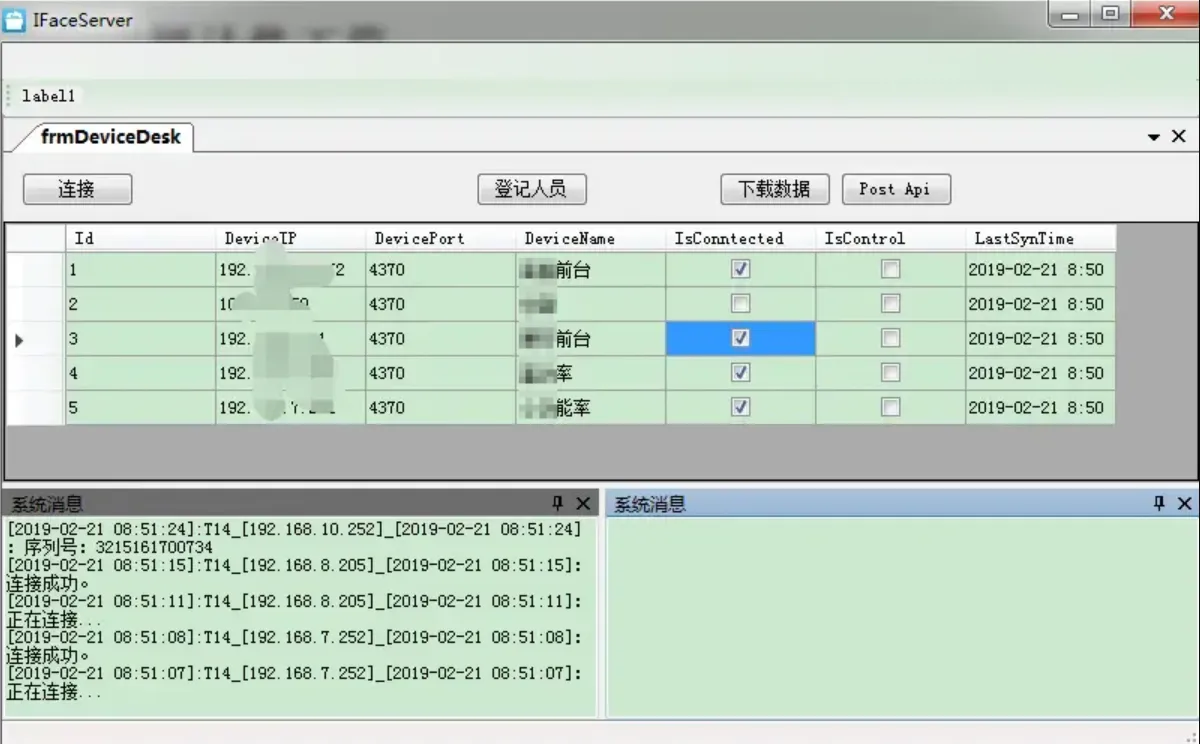Toggle IsConnected checkbox for row 4
Image resolution: width=1200 pixels, height=744 pixels.
click(740, 372)
